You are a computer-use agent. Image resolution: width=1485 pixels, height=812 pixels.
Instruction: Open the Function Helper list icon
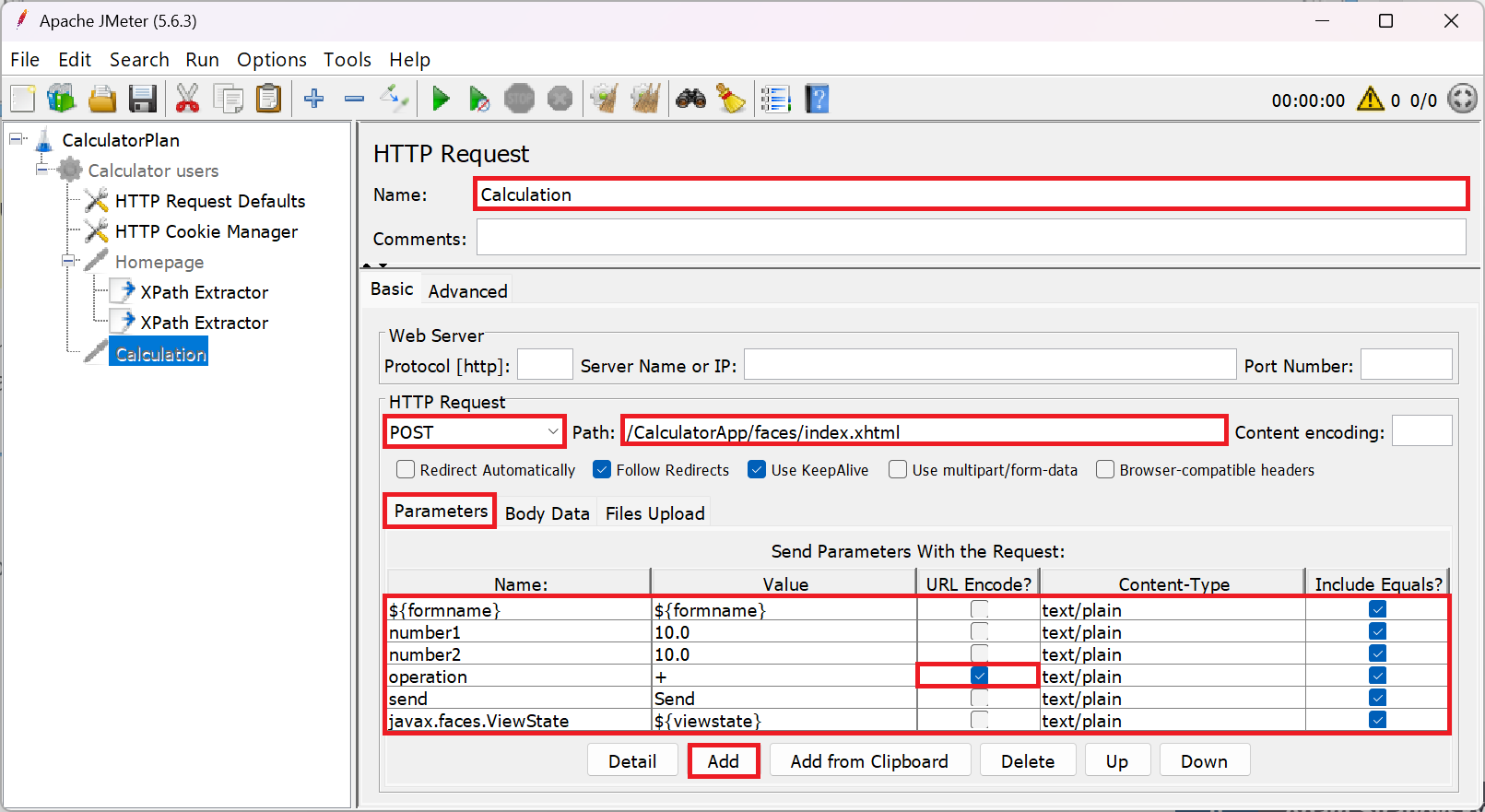coord(775,99)
